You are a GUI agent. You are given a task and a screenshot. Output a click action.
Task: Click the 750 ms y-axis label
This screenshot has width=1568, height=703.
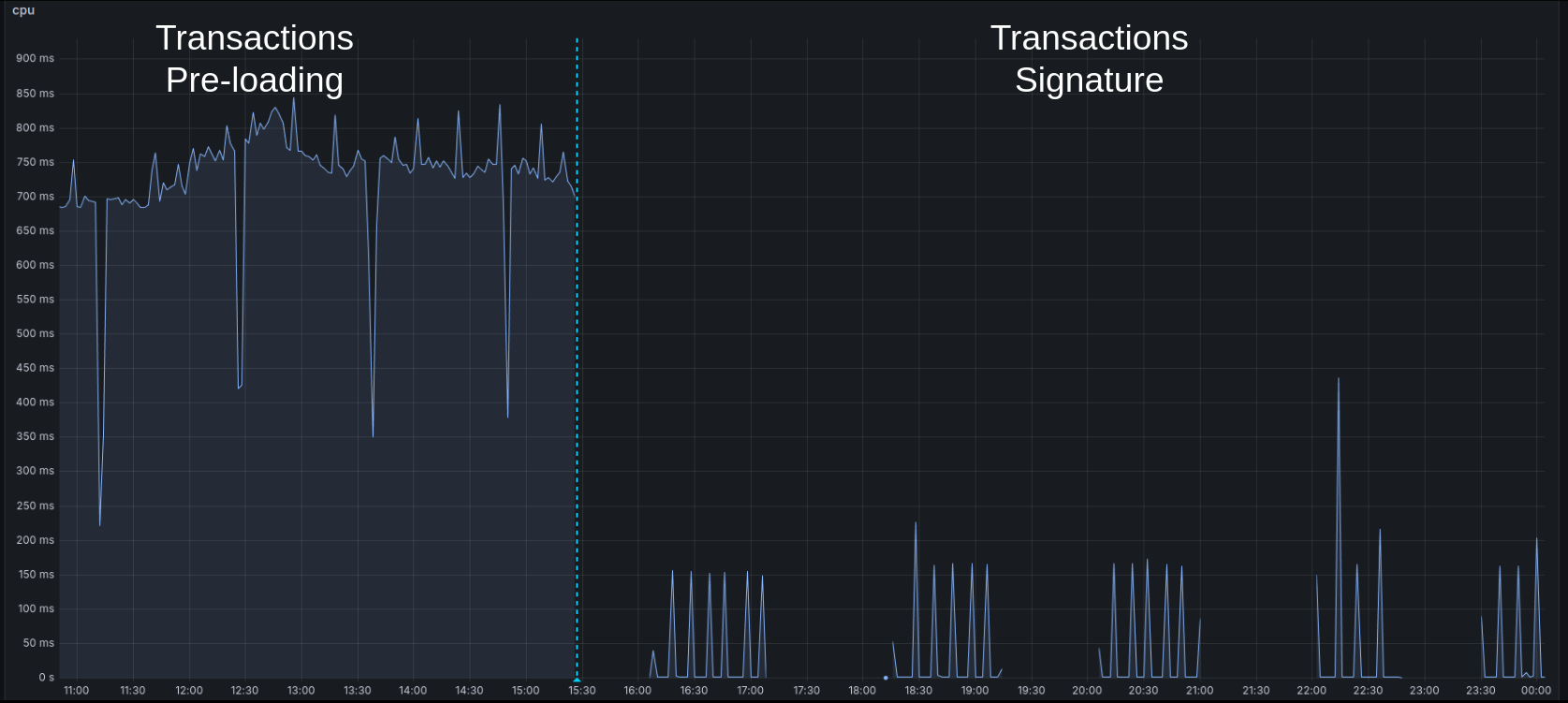pyautogui.click(x=35, y=162)
